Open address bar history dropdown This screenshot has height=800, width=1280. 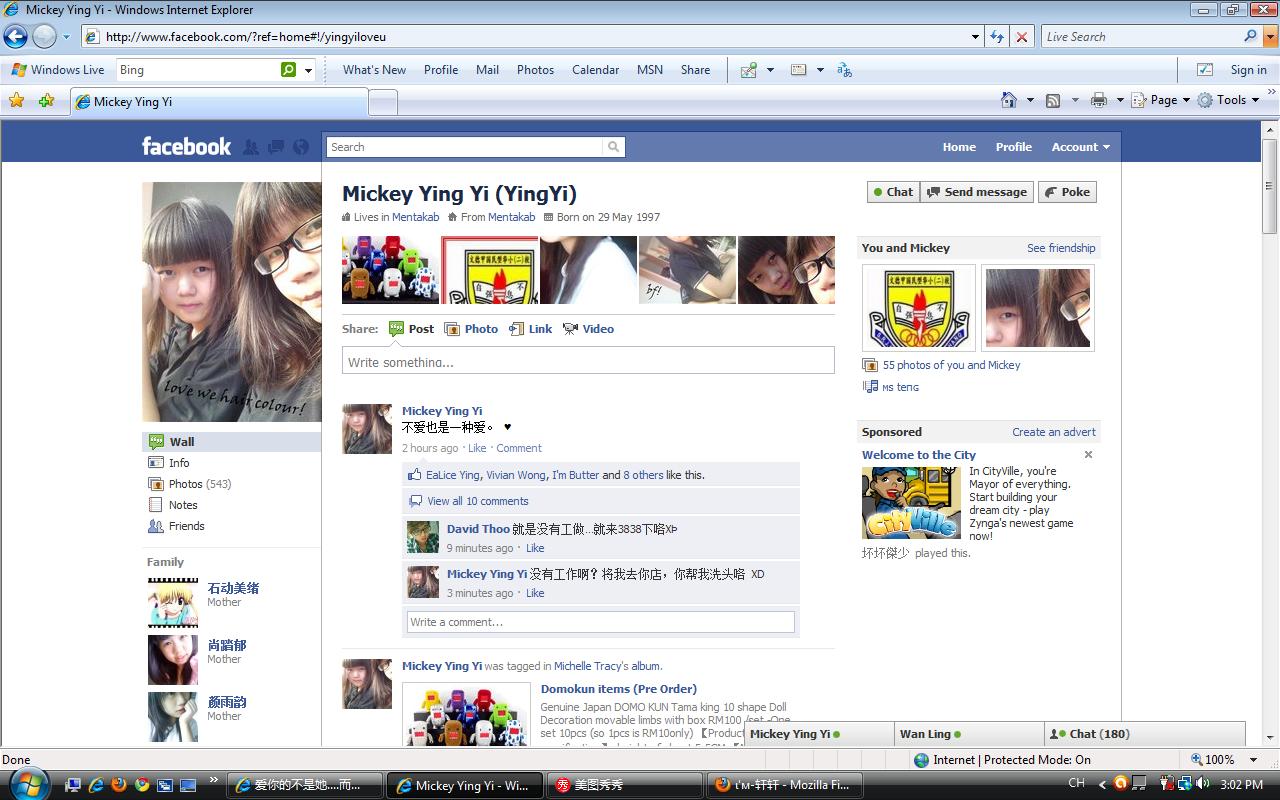976,37
